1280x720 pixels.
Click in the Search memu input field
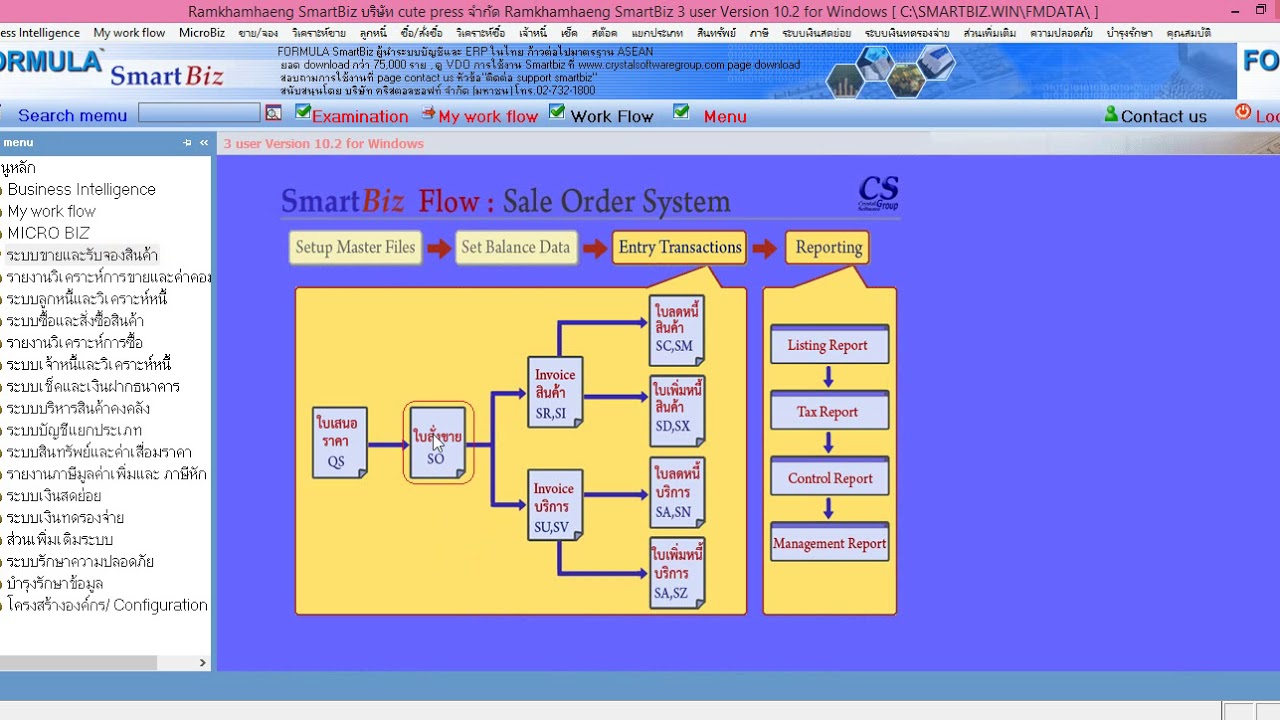pos(199,114)
